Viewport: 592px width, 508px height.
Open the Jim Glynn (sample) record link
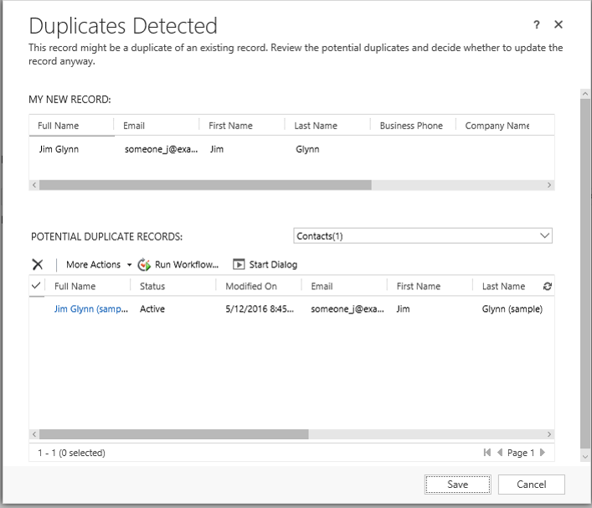(91, 309)
